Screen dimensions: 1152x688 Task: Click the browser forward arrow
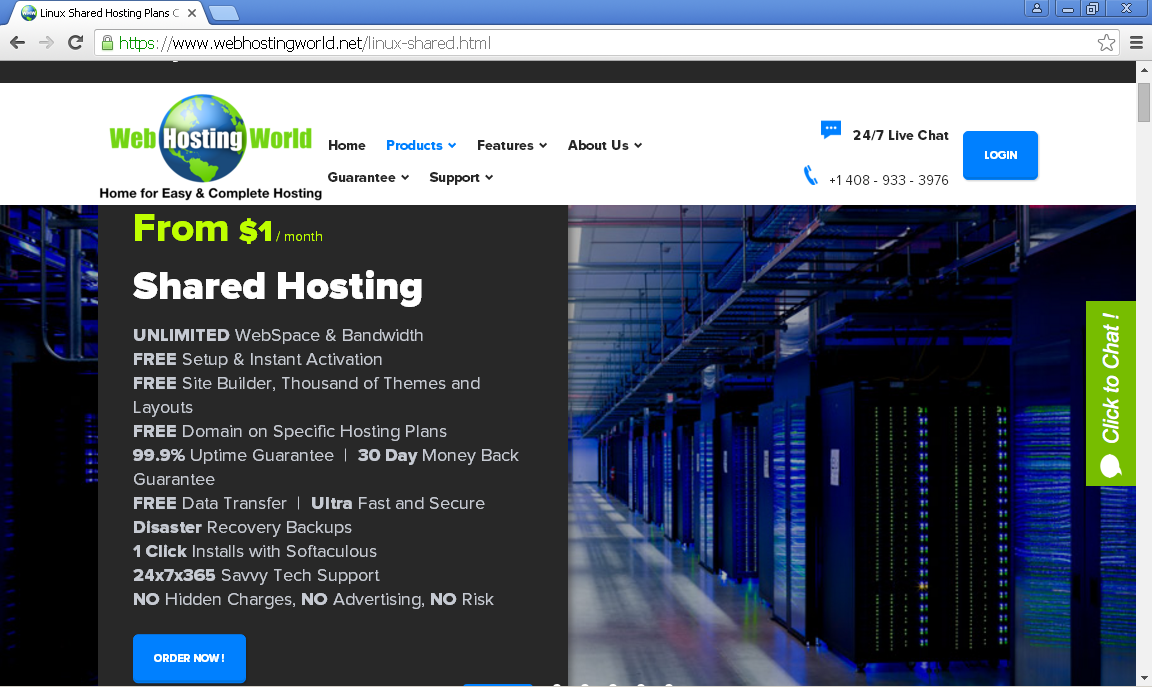point(46,43)
